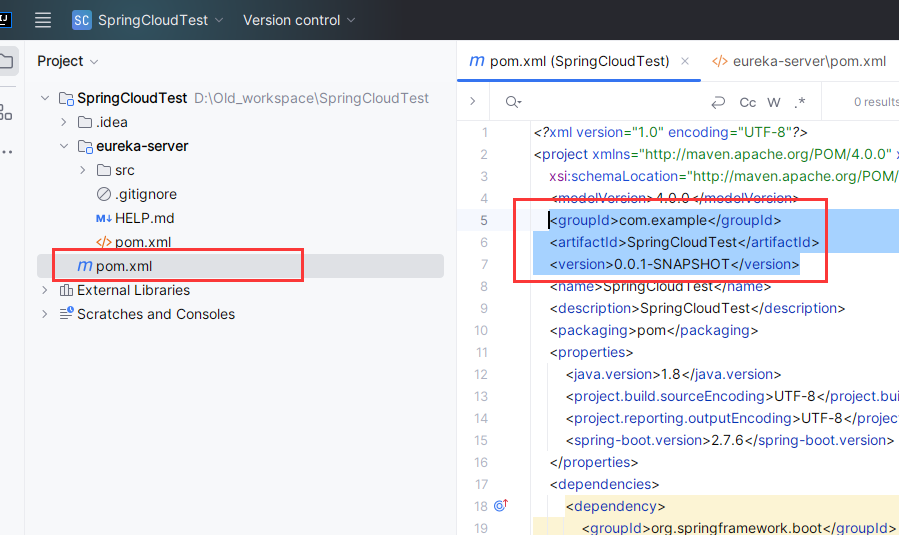This screenshot has height=535, width=899.
Task: Click the new line icon in search bar
Action: [x=717, y=102]
